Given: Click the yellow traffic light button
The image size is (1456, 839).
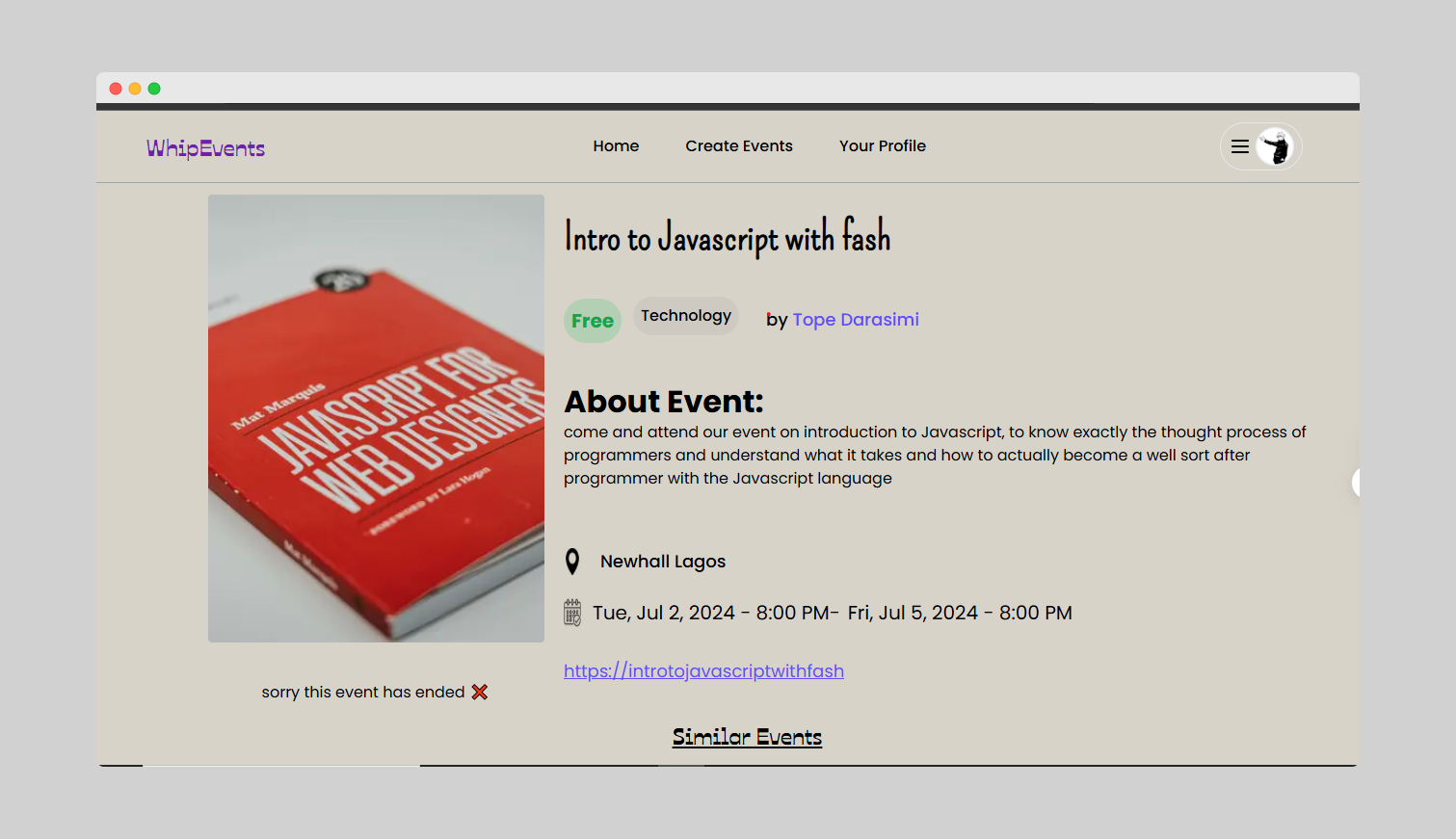Looking at the screenshot, I should (135, 88).
